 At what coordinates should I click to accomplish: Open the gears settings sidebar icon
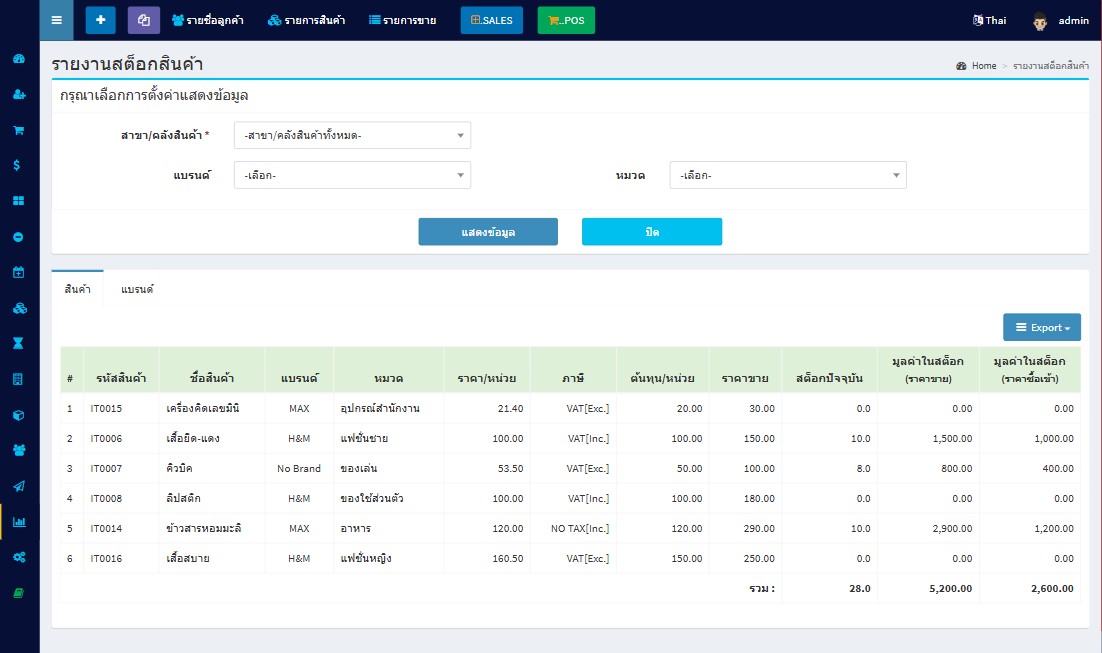19,557
